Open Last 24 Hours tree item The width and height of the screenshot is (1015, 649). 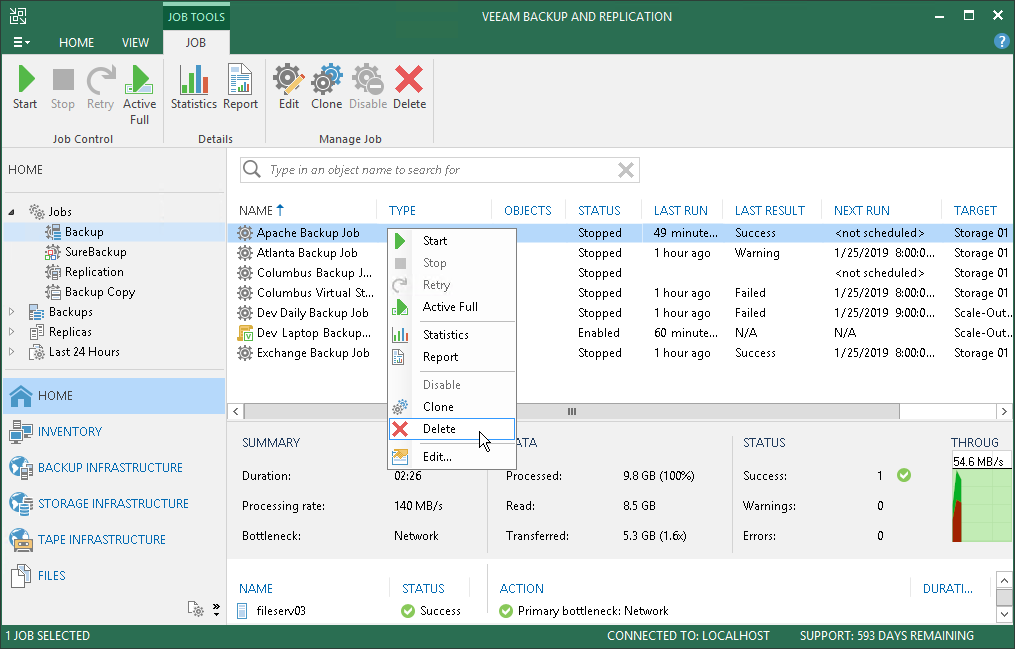(84, 352)
